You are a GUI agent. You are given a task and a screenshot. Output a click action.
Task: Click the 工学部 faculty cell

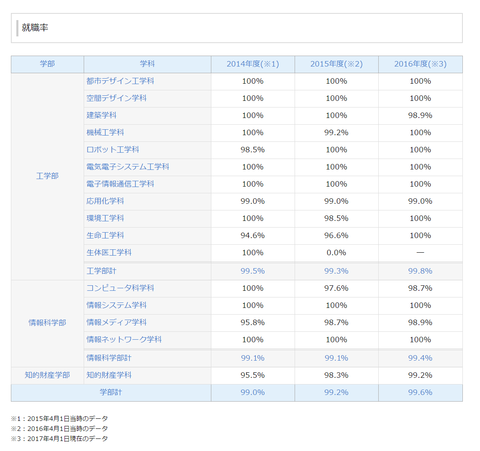[x=47, y=176]
